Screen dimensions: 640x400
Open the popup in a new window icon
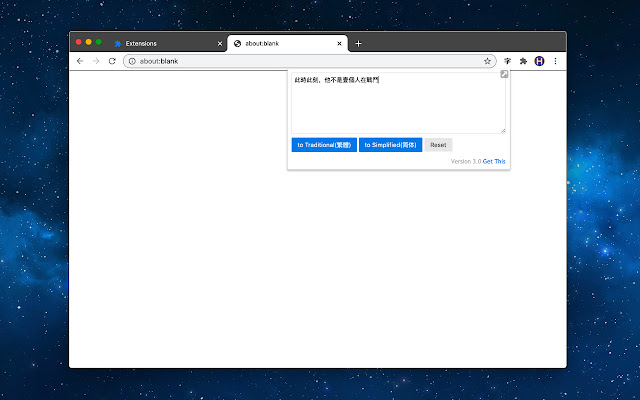click(505, 75)
